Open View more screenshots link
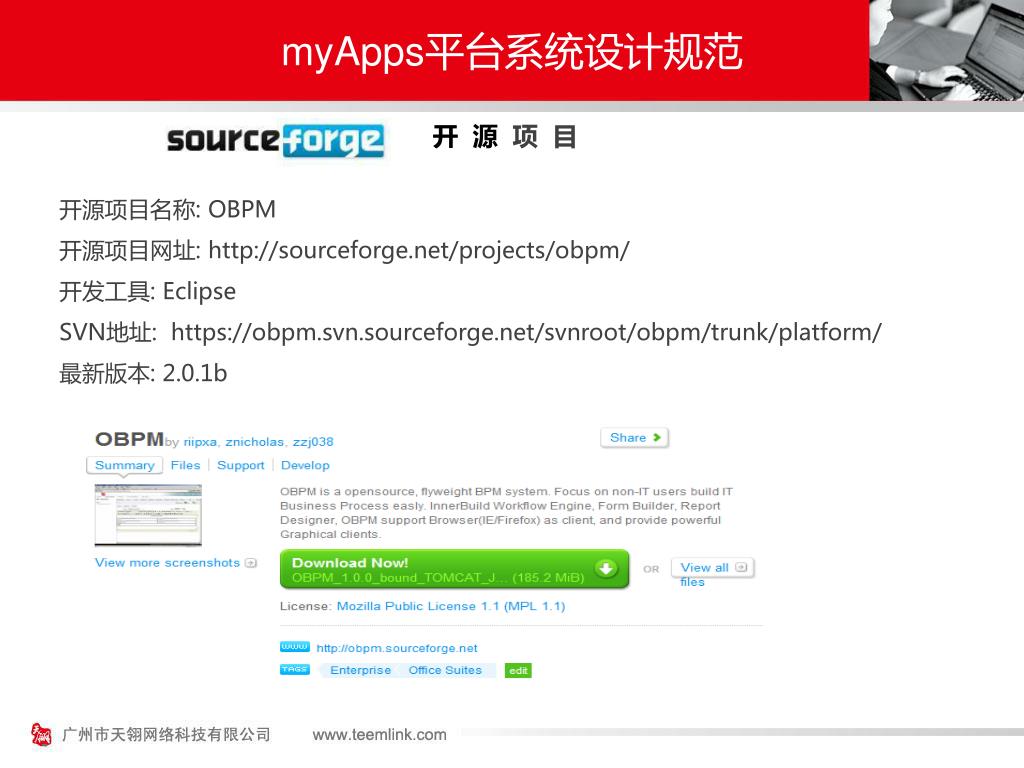This screenshot has width=1024, height=768. 167,563
